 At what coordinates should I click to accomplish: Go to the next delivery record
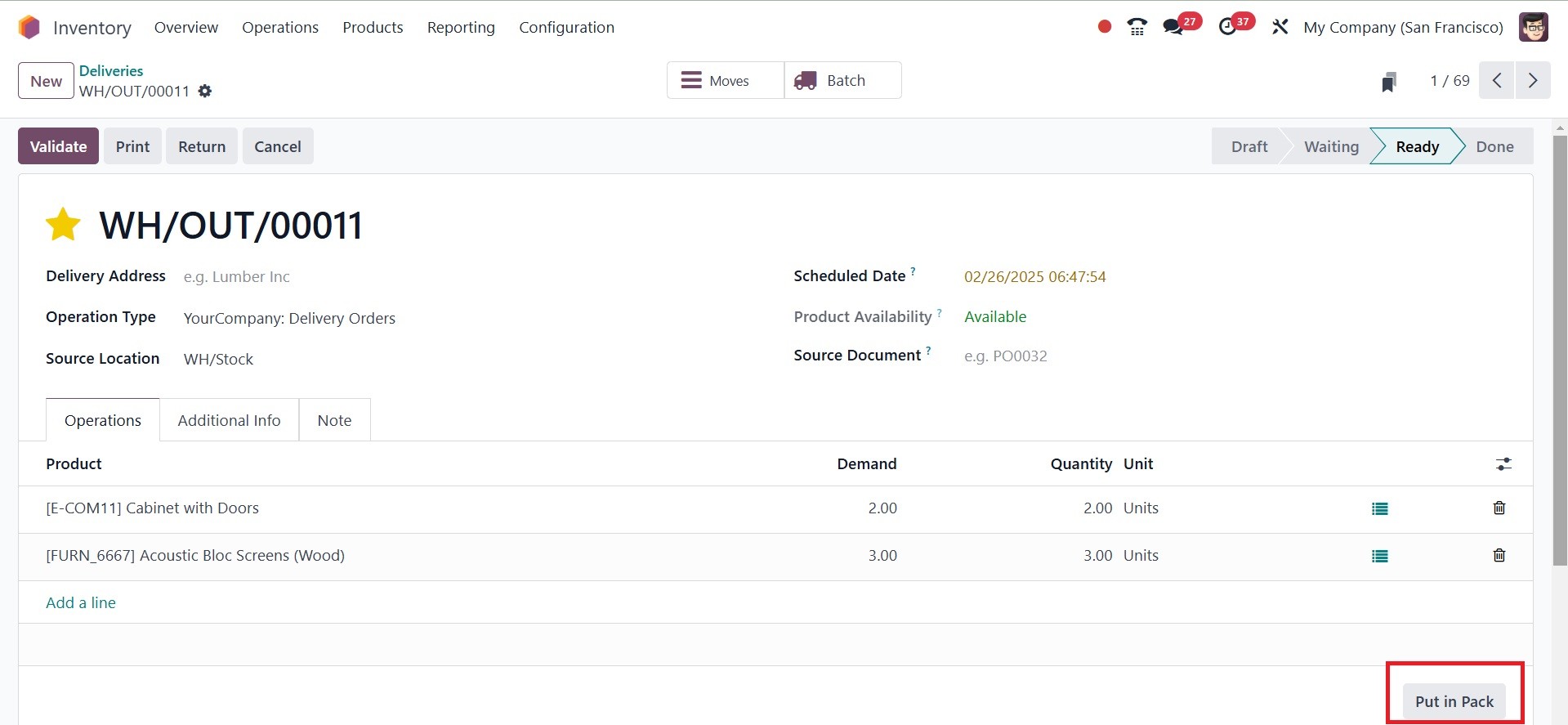pyautogui.click(x=1532, y=81)
